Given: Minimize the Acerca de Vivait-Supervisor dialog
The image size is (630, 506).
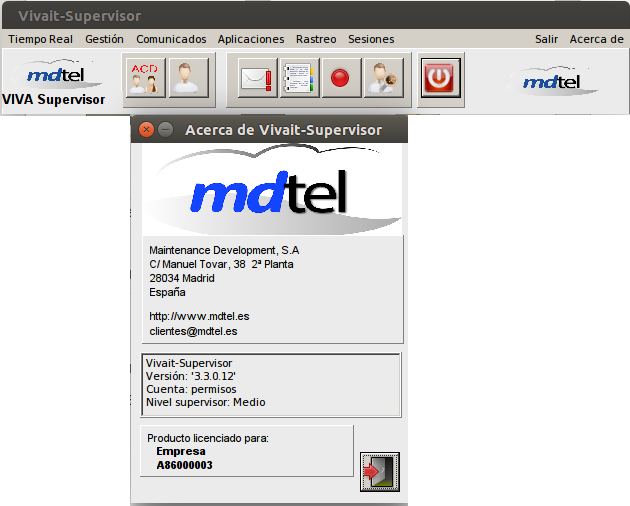Looking at the screenshot, I should (x=165, y=129).
